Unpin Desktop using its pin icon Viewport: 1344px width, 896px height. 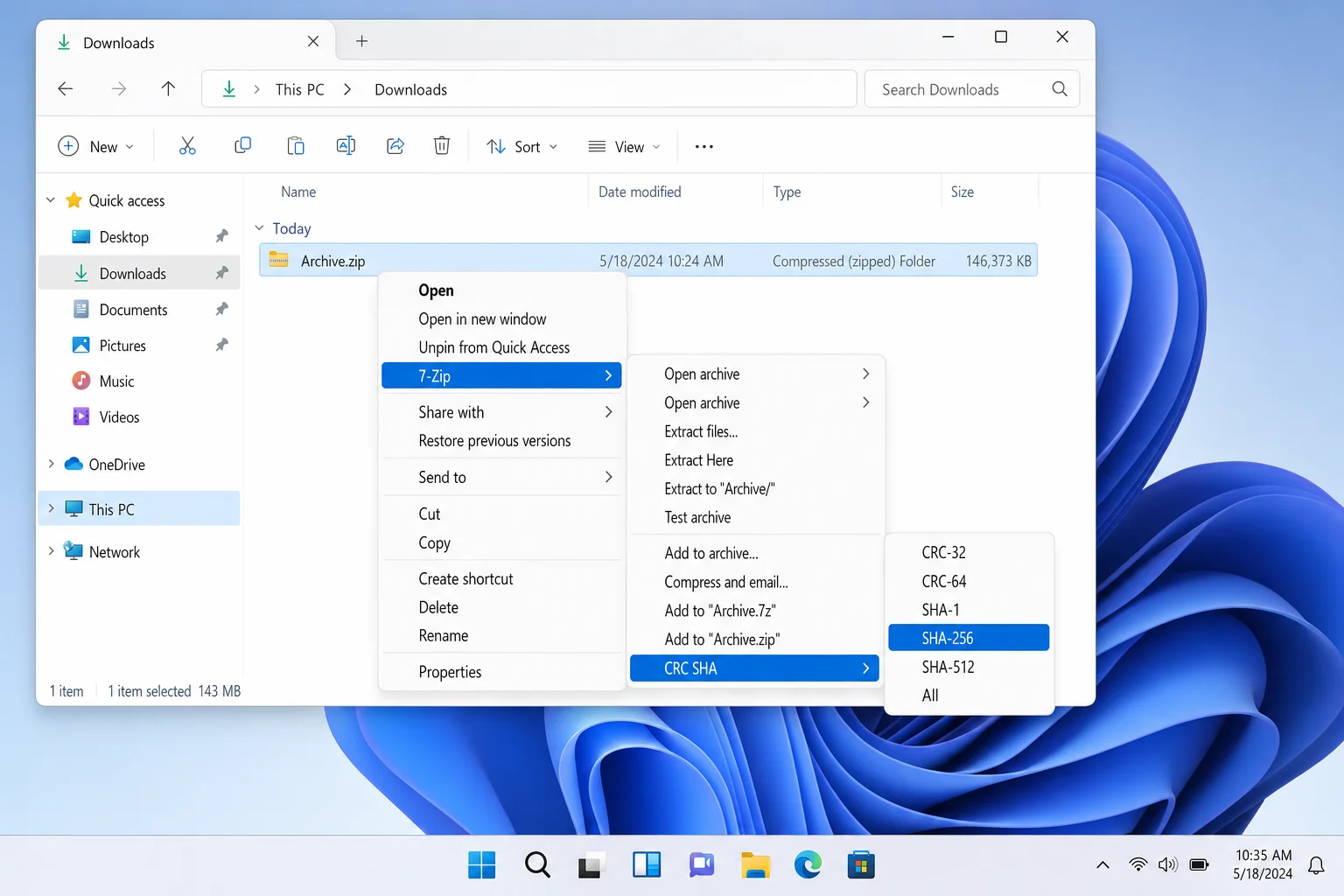point(221,236)
